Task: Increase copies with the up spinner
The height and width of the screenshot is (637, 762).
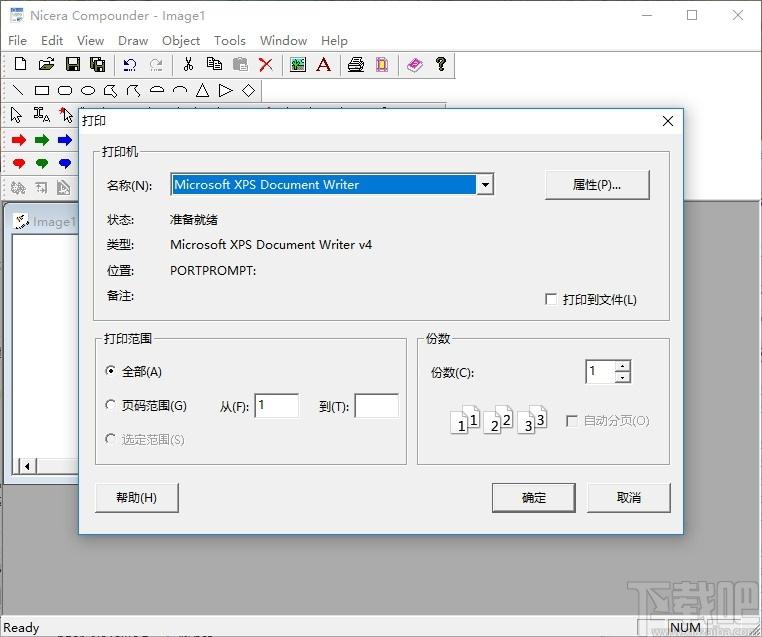Action: [623, 366]
